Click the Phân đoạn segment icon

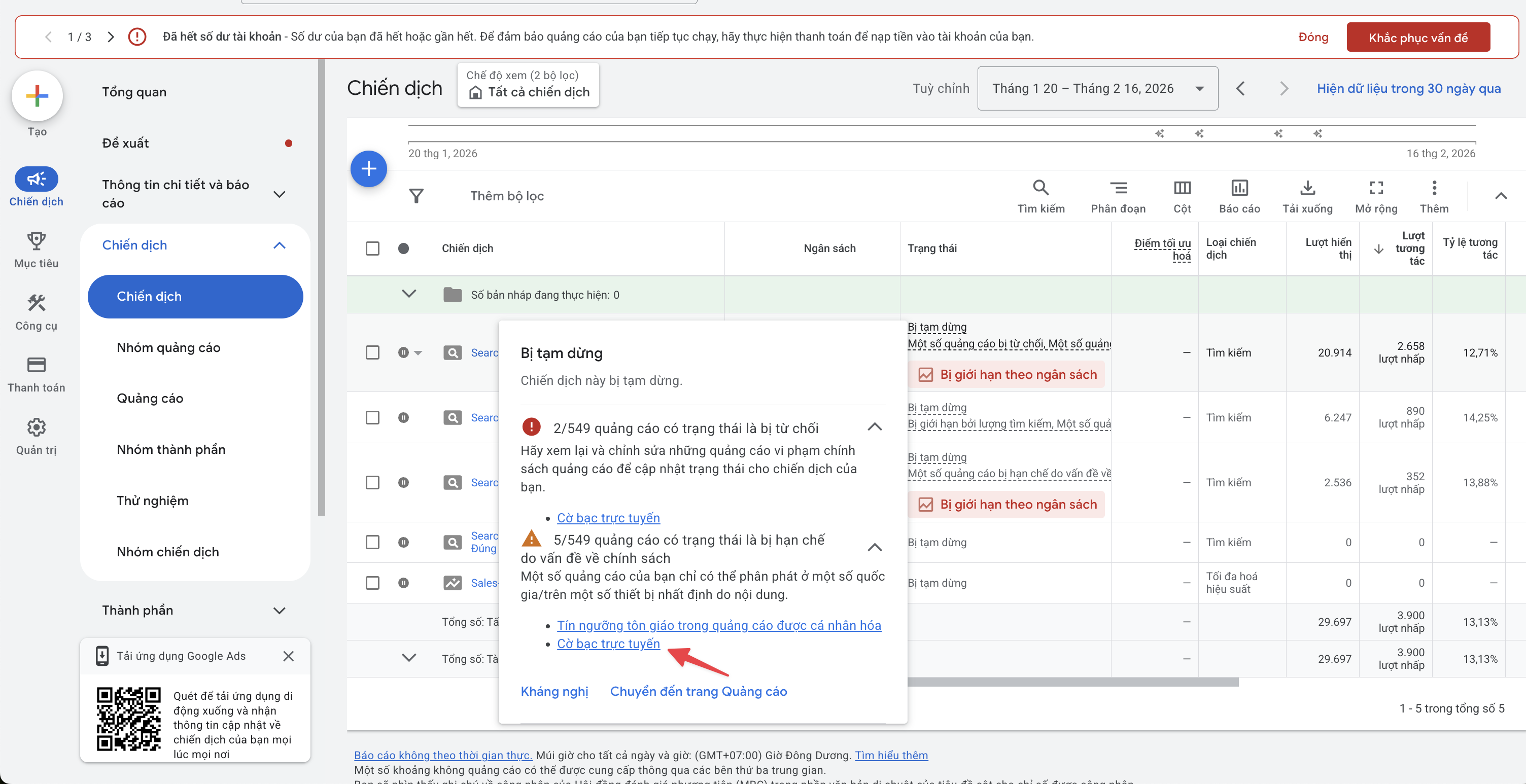1118,189
